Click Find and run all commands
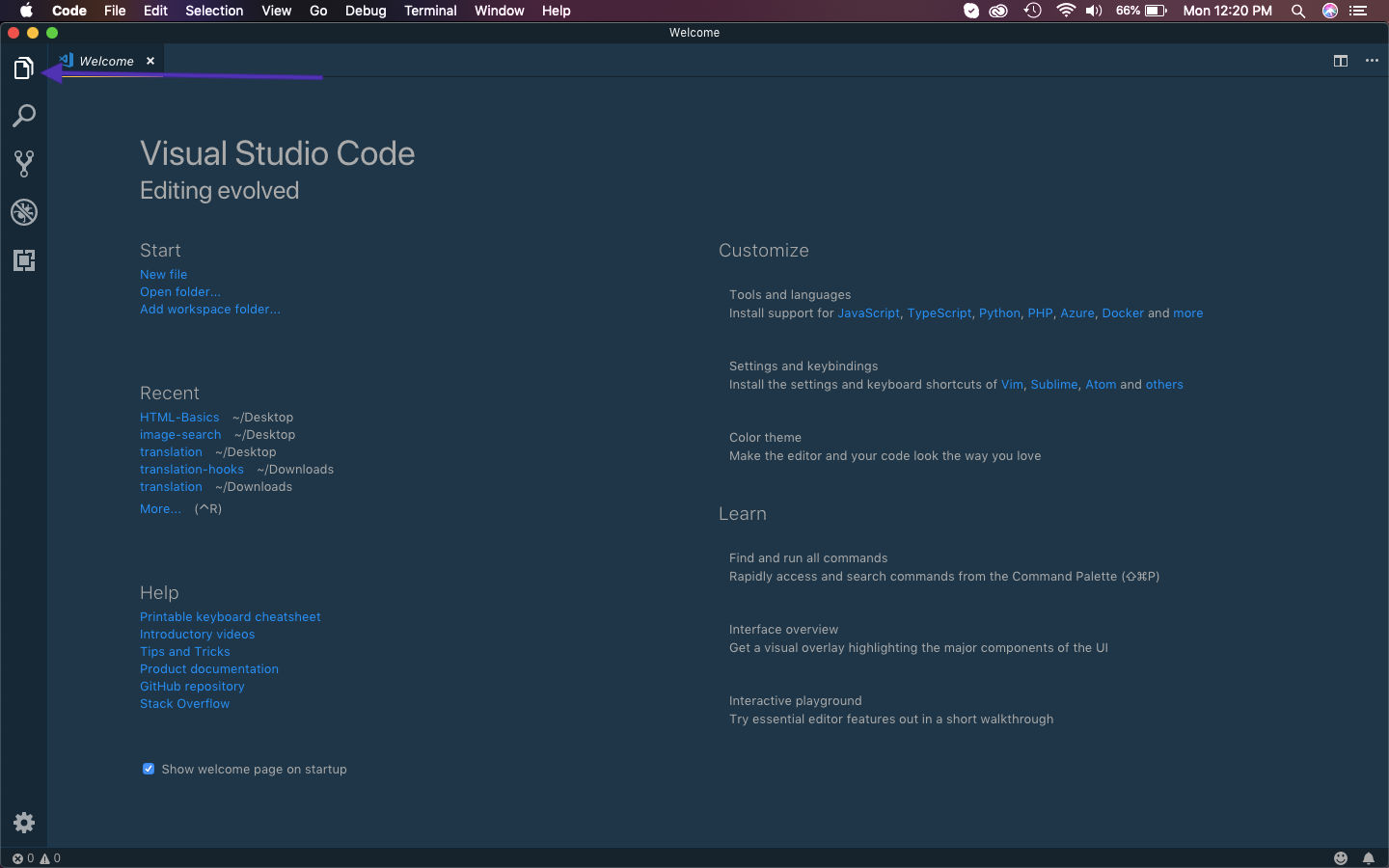This screenshot has width=1389, height=868. [944, 567]
